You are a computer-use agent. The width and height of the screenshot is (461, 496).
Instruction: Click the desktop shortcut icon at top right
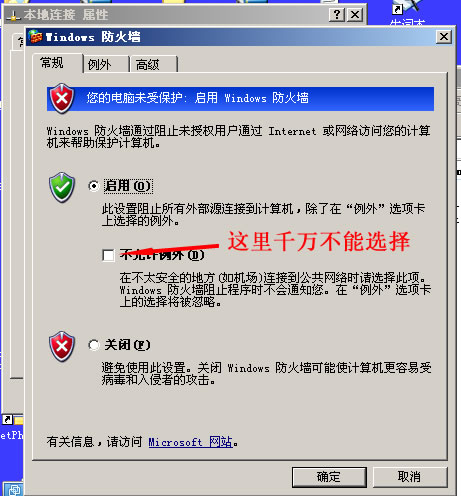point(405,7)
